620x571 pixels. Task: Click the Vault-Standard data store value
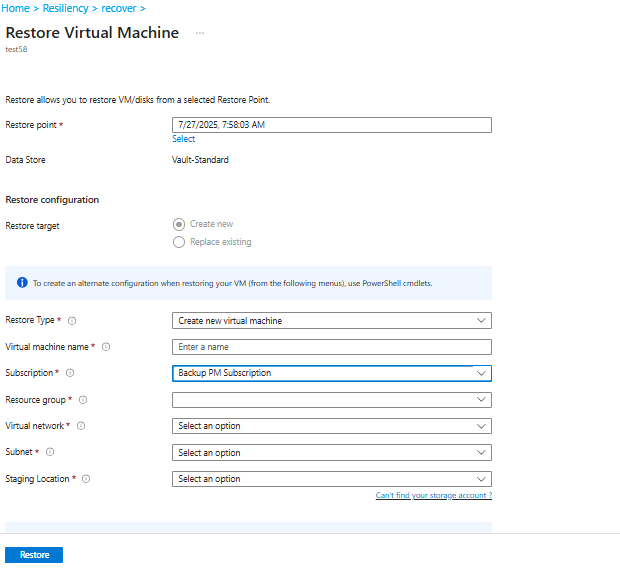click(x=200, y=160)
